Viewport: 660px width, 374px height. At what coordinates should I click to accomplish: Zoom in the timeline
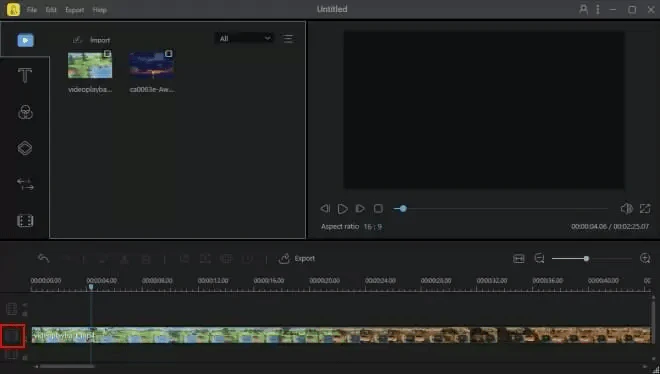(645, 258)
